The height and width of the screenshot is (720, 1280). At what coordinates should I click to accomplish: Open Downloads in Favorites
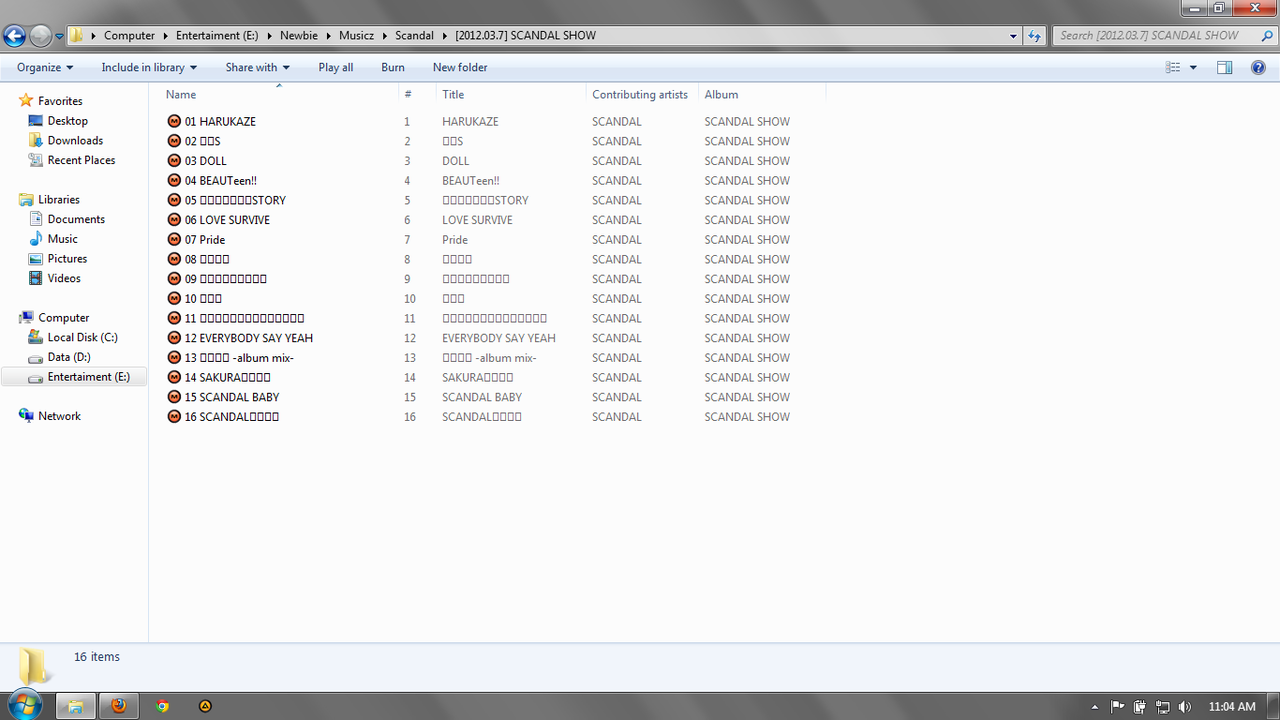[x=75, y=141]
